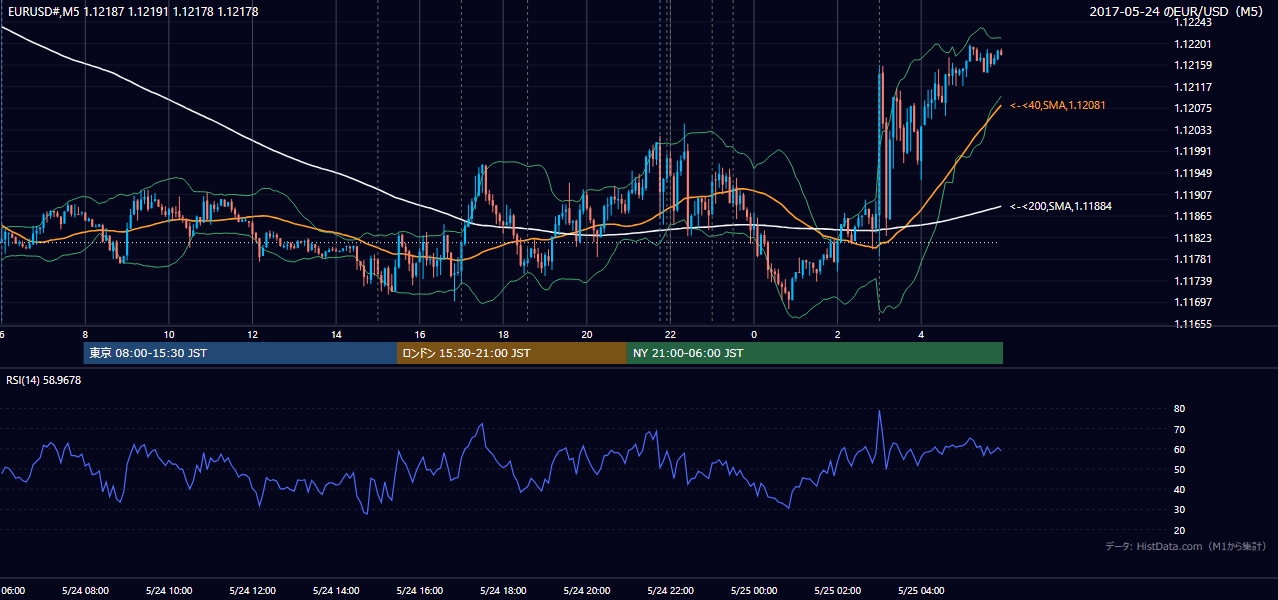This screenshot has width=1278, height=600.
Task: Click the 5/24 20:00 bottom date label
Action: click(587, 591)
